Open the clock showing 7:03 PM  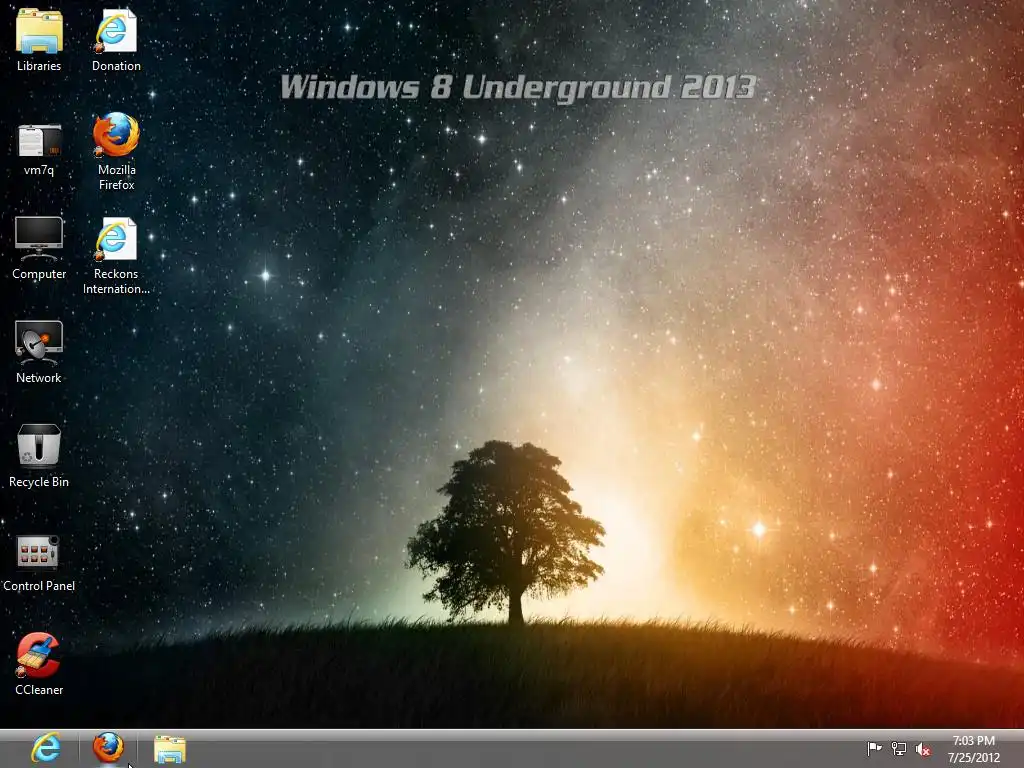point(974,748)
